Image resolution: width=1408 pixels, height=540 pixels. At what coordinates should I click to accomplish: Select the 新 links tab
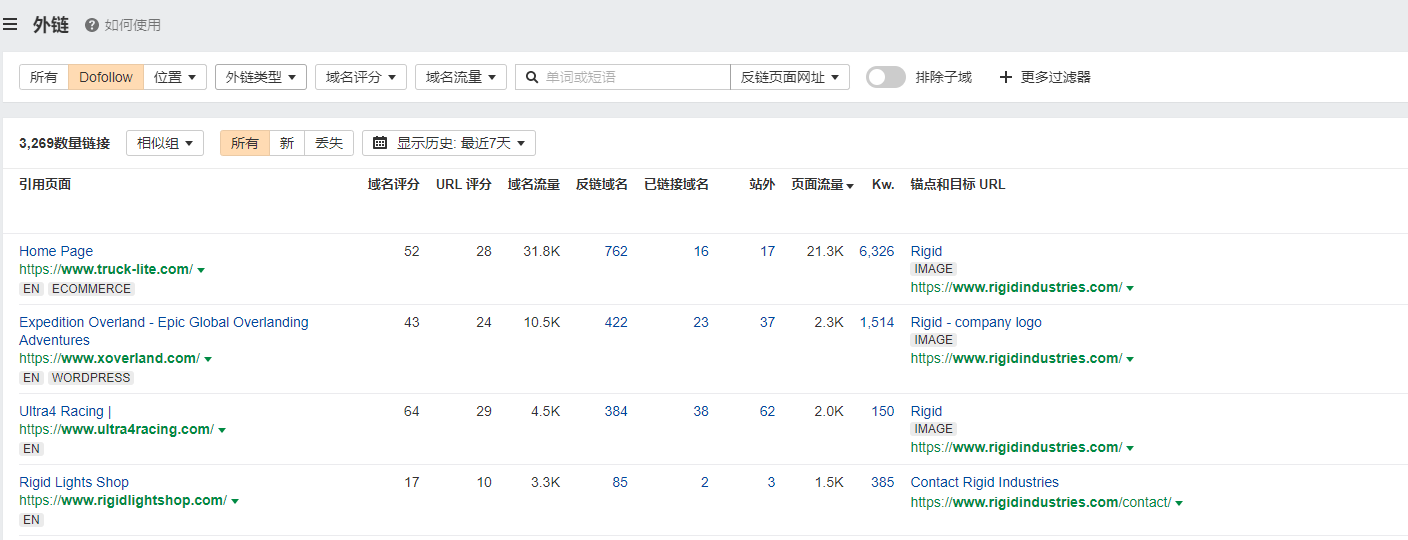287,143
